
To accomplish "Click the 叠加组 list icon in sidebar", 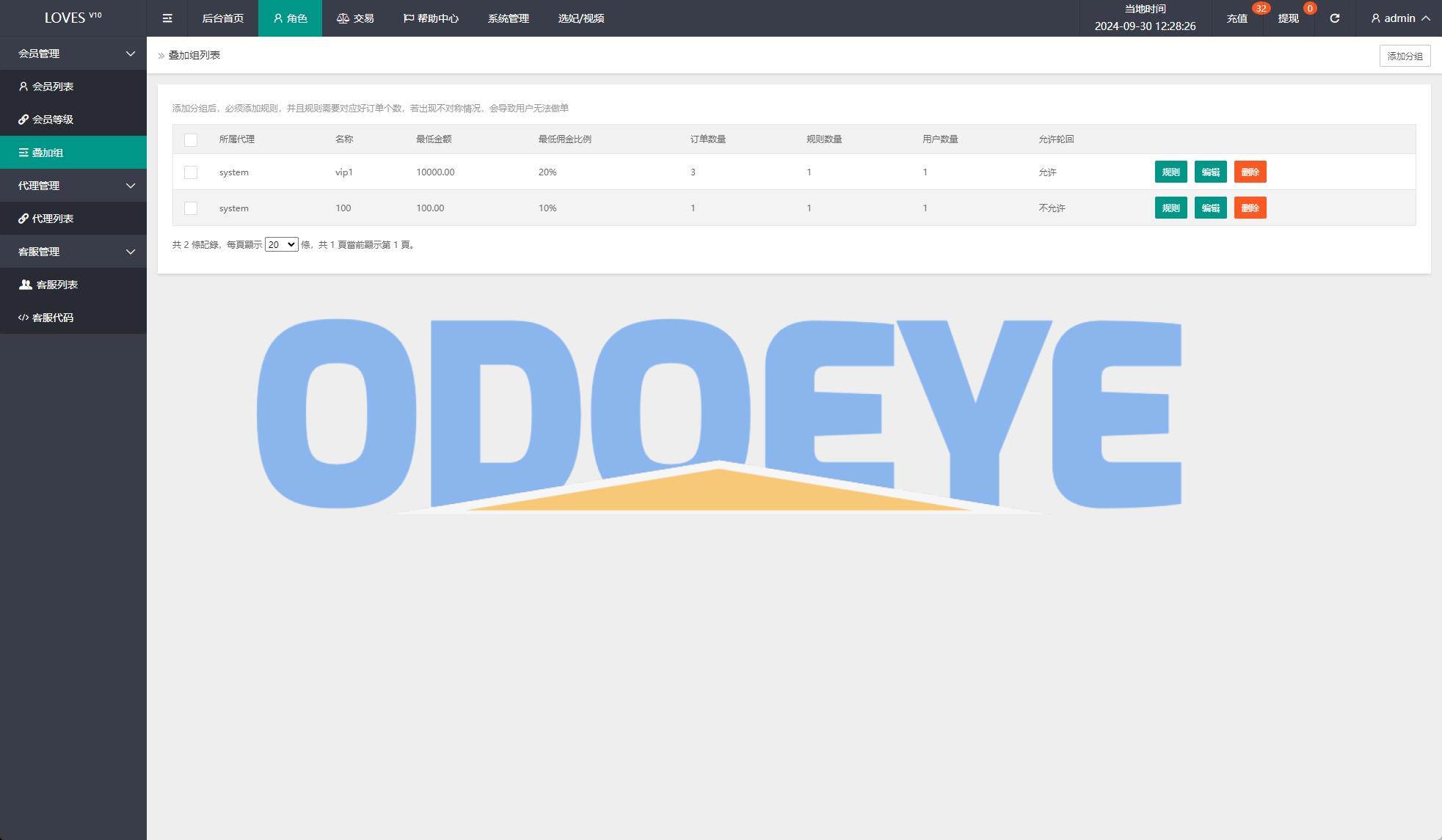I will [23, 153].
